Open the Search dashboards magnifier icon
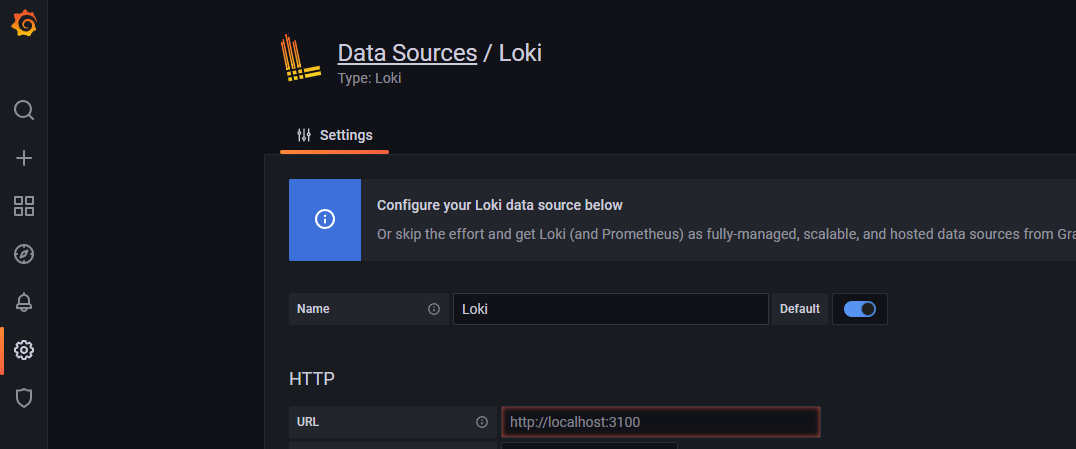Viewport: 1076px width, 449px height. 24,110
